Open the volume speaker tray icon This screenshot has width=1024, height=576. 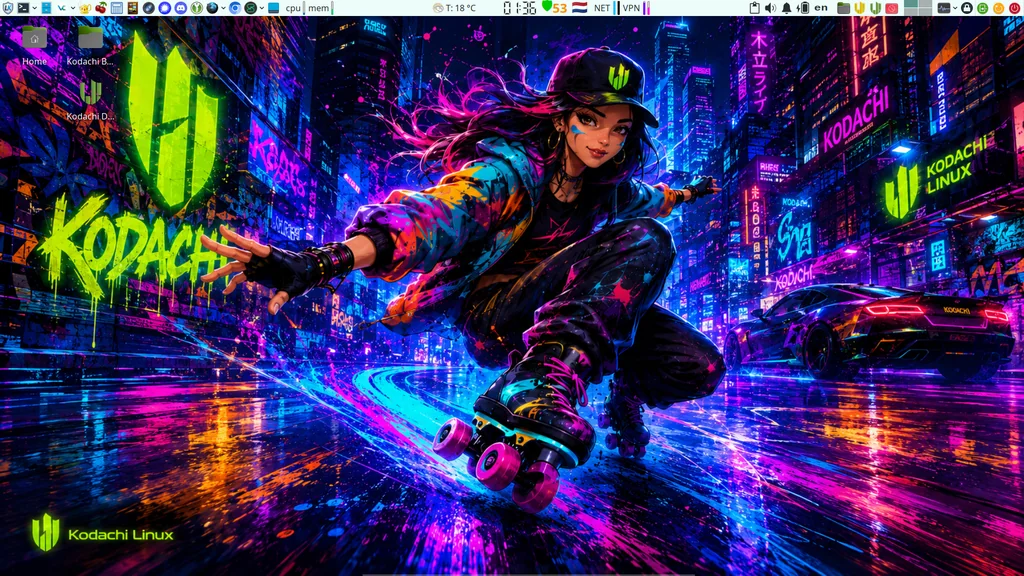coord(771,8)
